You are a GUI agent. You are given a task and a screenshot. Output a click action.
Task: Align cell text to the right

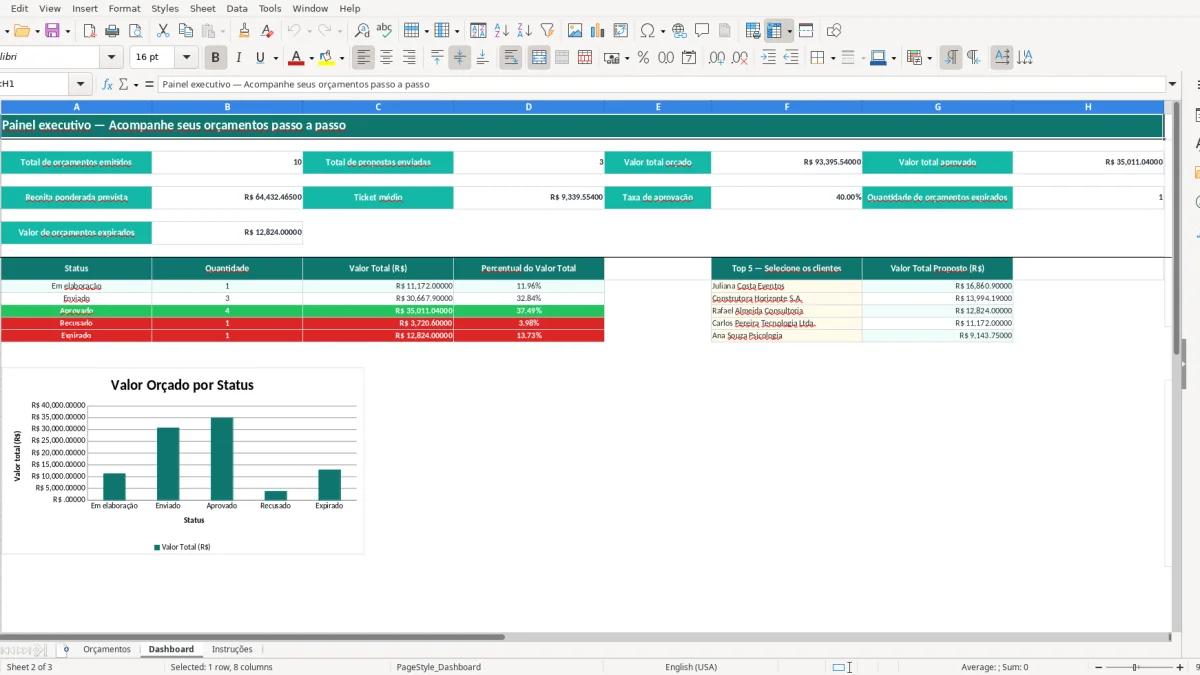pos(409,58)
